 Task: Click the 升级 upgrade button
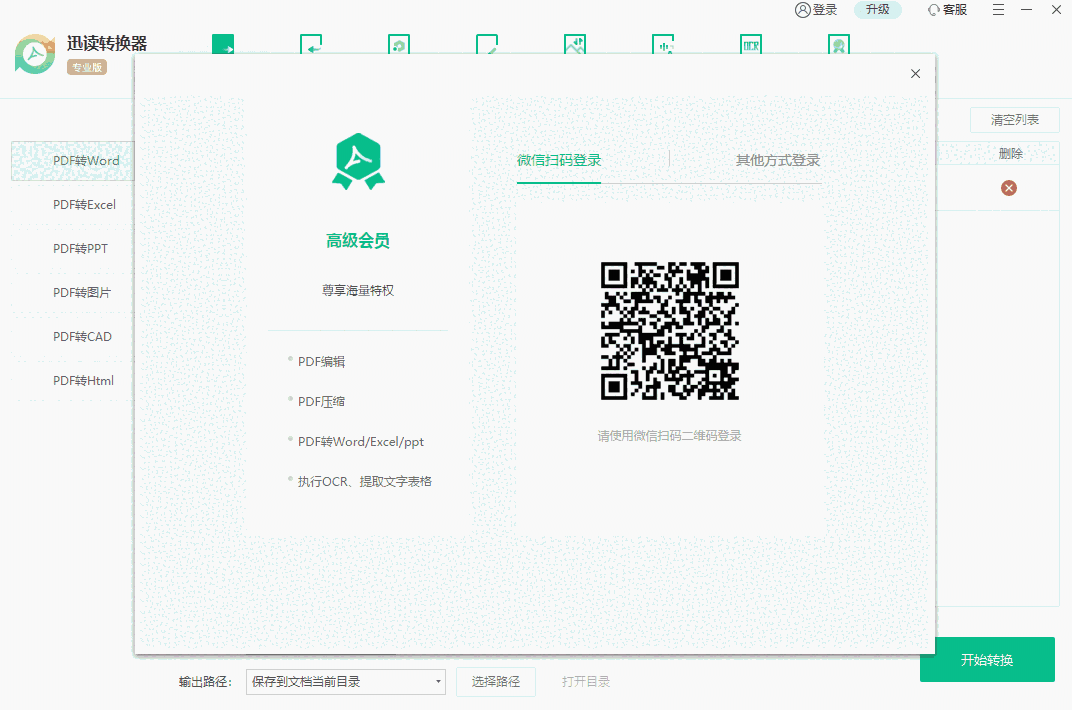(x=877, y=10)
